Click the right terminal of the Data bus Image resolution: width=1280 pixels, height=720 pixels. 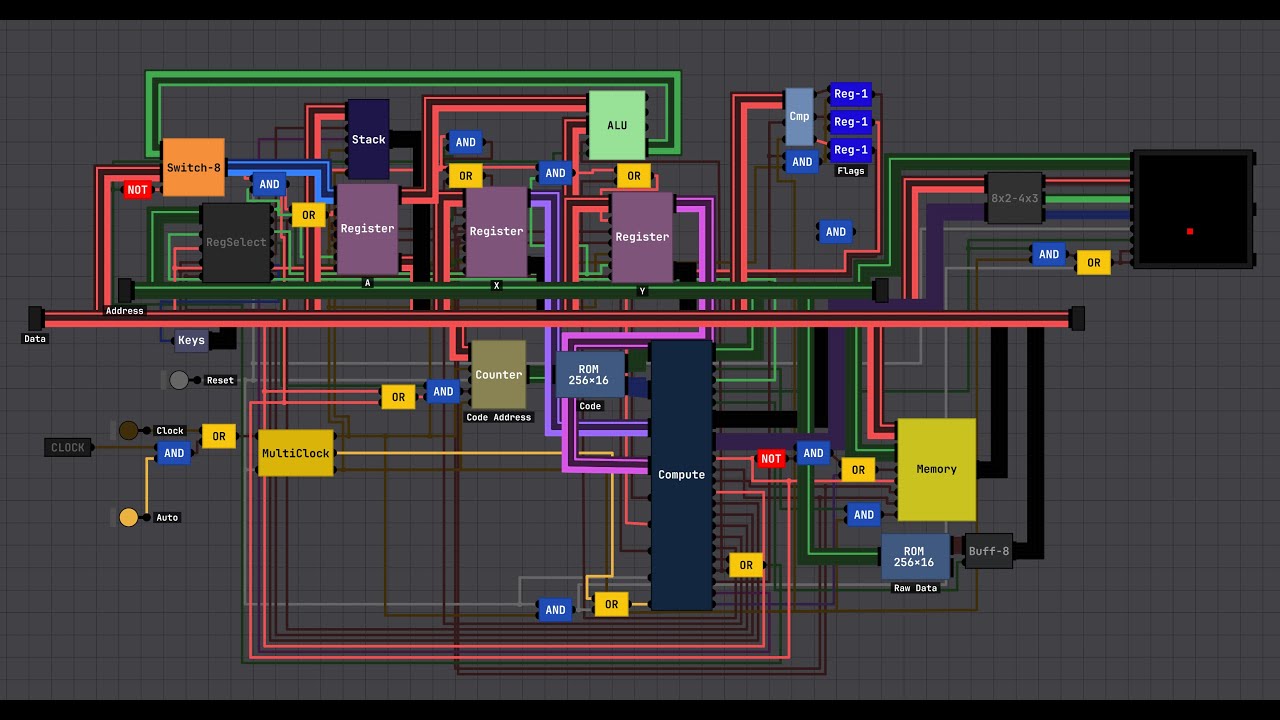pyautogui.click(x=1077, y=319)
